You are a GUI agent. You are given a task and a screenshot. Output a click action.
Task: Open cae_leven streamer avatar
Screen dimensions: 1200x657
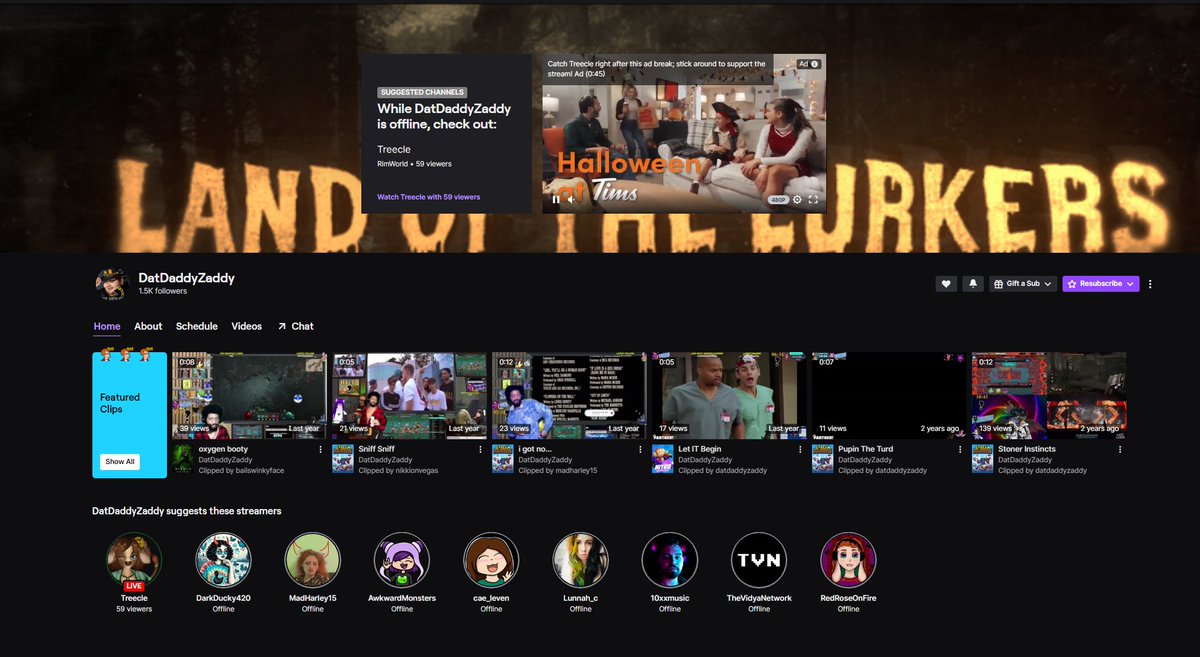[x=491, y=560]
